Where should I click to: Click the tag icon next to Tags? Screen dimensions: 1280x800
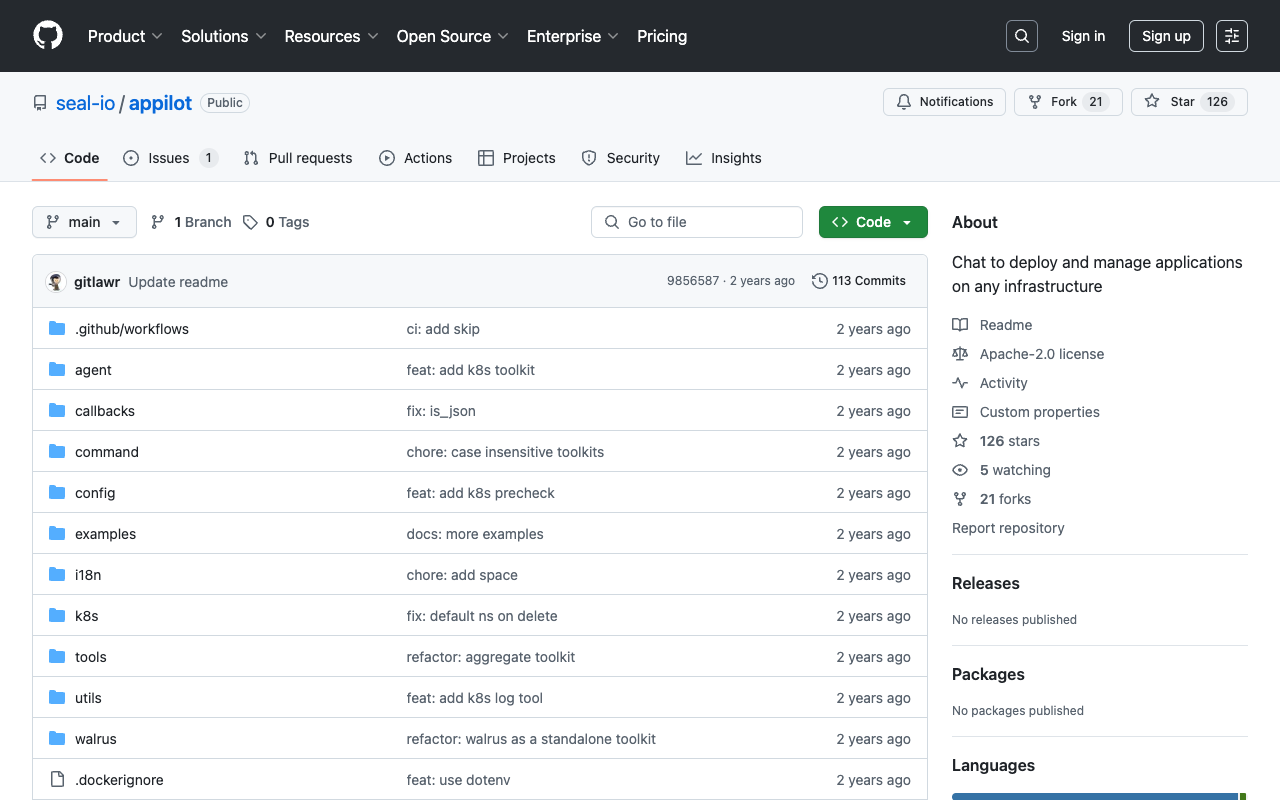251,222
